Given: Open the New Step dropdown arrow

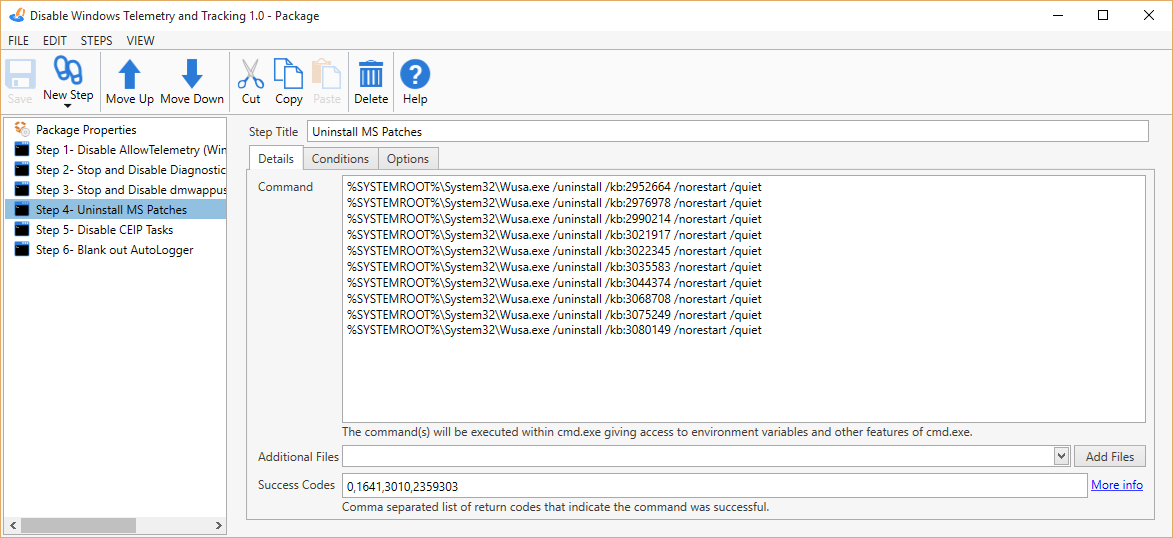Looking at the screenshot, I should pyautogui.click(x=68, y=106).
